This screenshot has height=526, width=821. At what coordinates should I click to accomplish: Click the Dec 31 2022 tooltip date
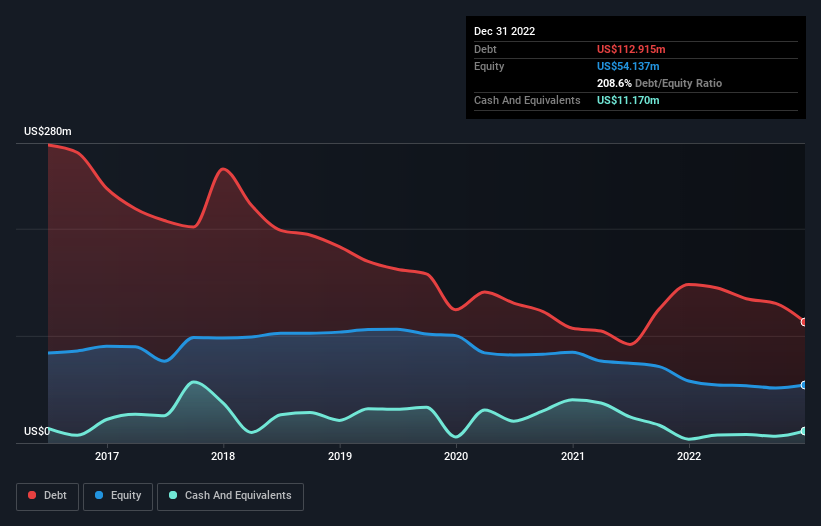(x=504, y=31)
